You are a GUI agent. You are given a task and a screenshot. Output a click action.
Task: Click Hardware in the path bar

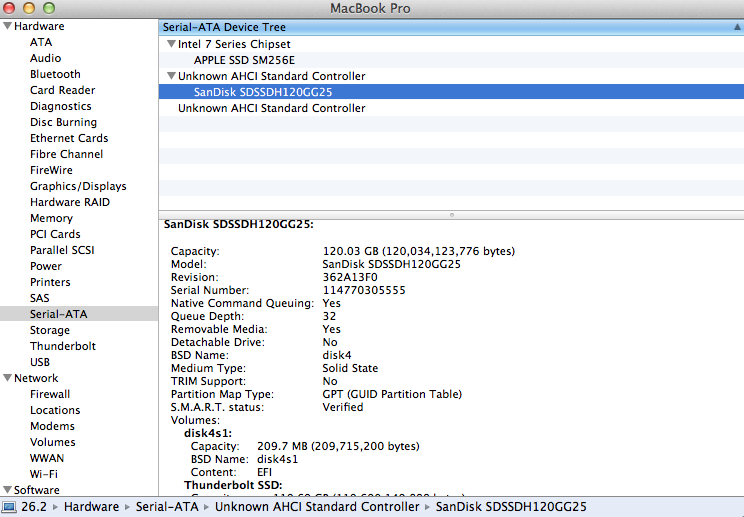click(92, 507)
